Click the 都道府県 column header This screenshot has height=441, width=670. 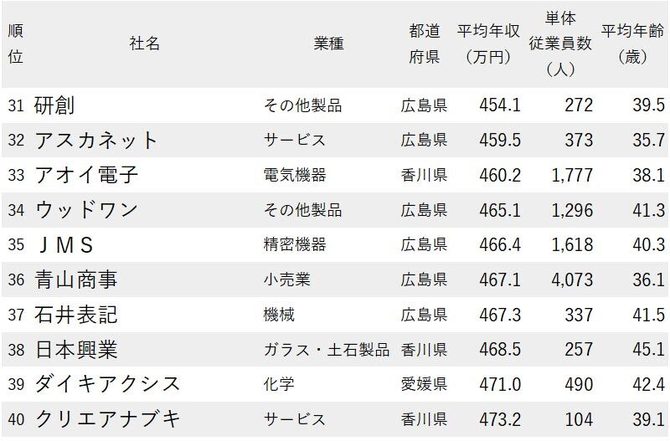pyautogui.click(x=424, y=43)
